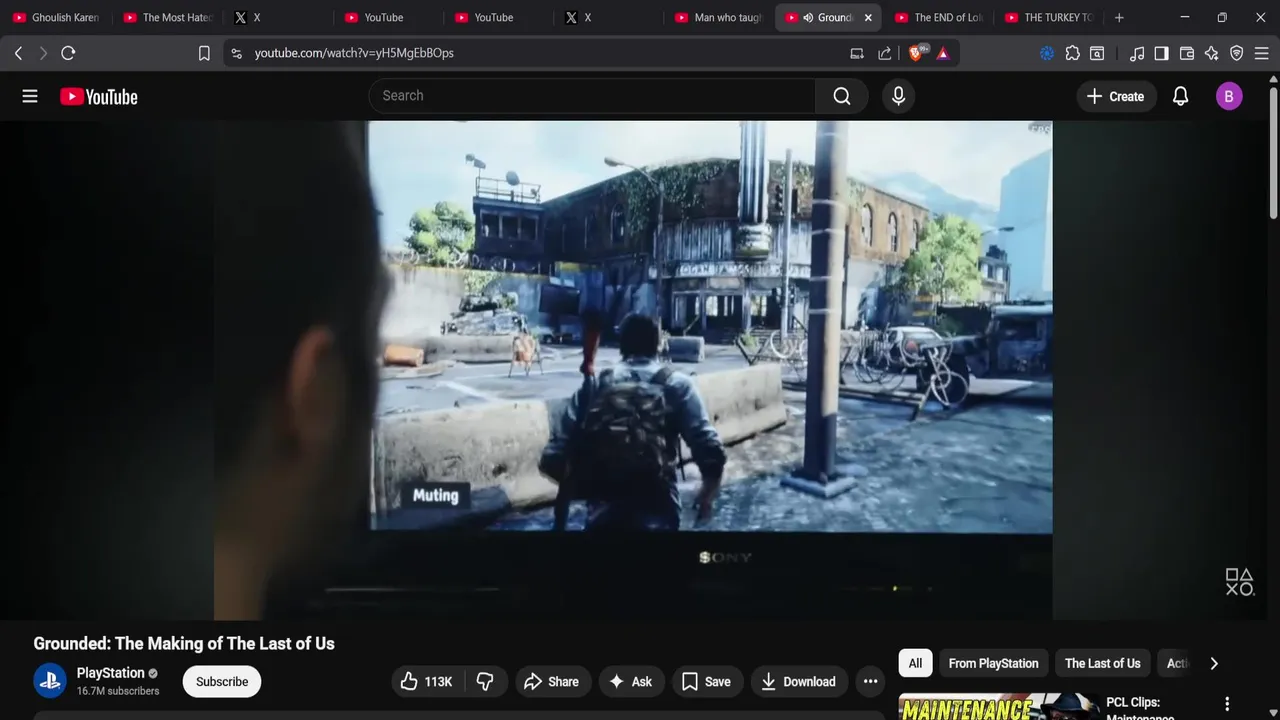Subscribe to the PlayStation channel
Screen dimensions: 1280x720
222,682
